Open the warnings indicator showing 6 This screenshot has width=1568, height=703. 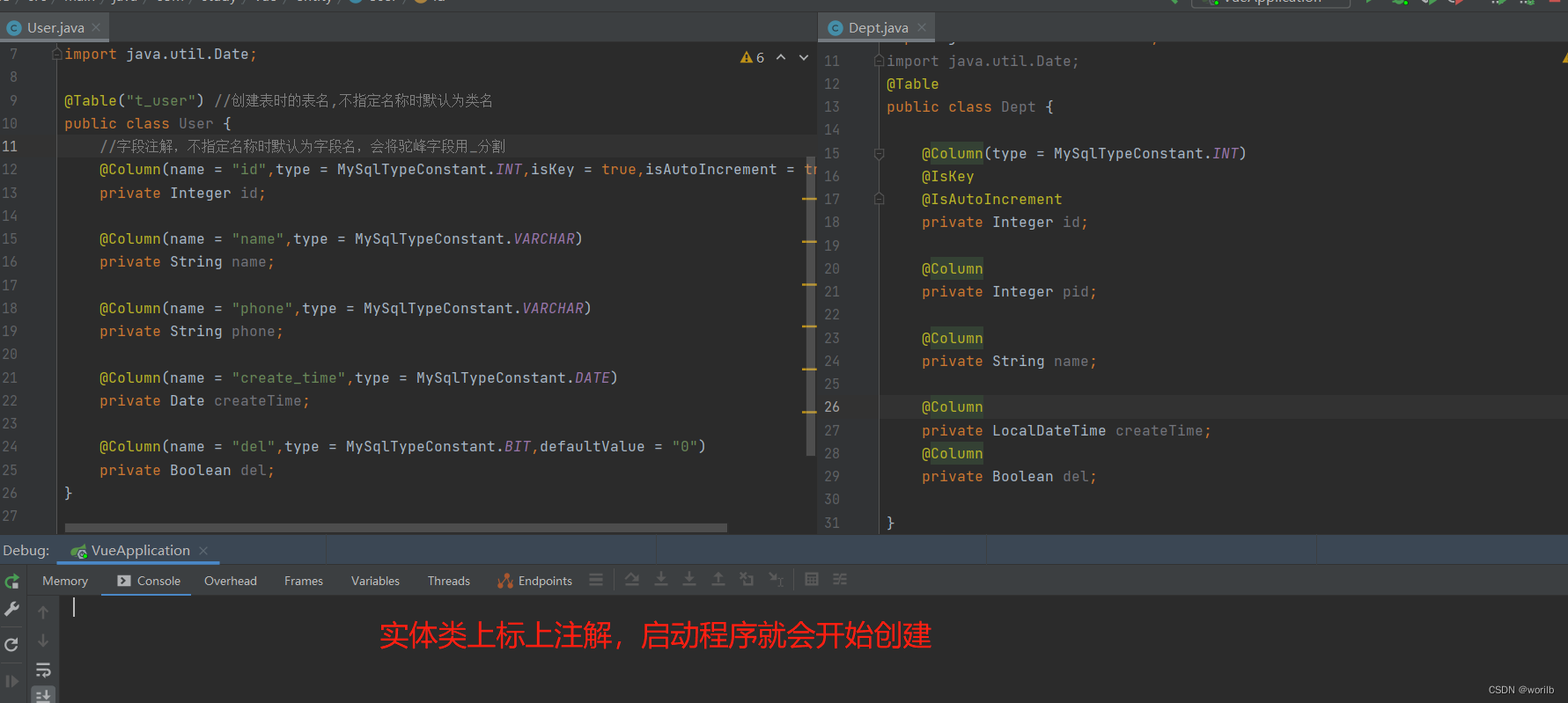coord(753,57)
